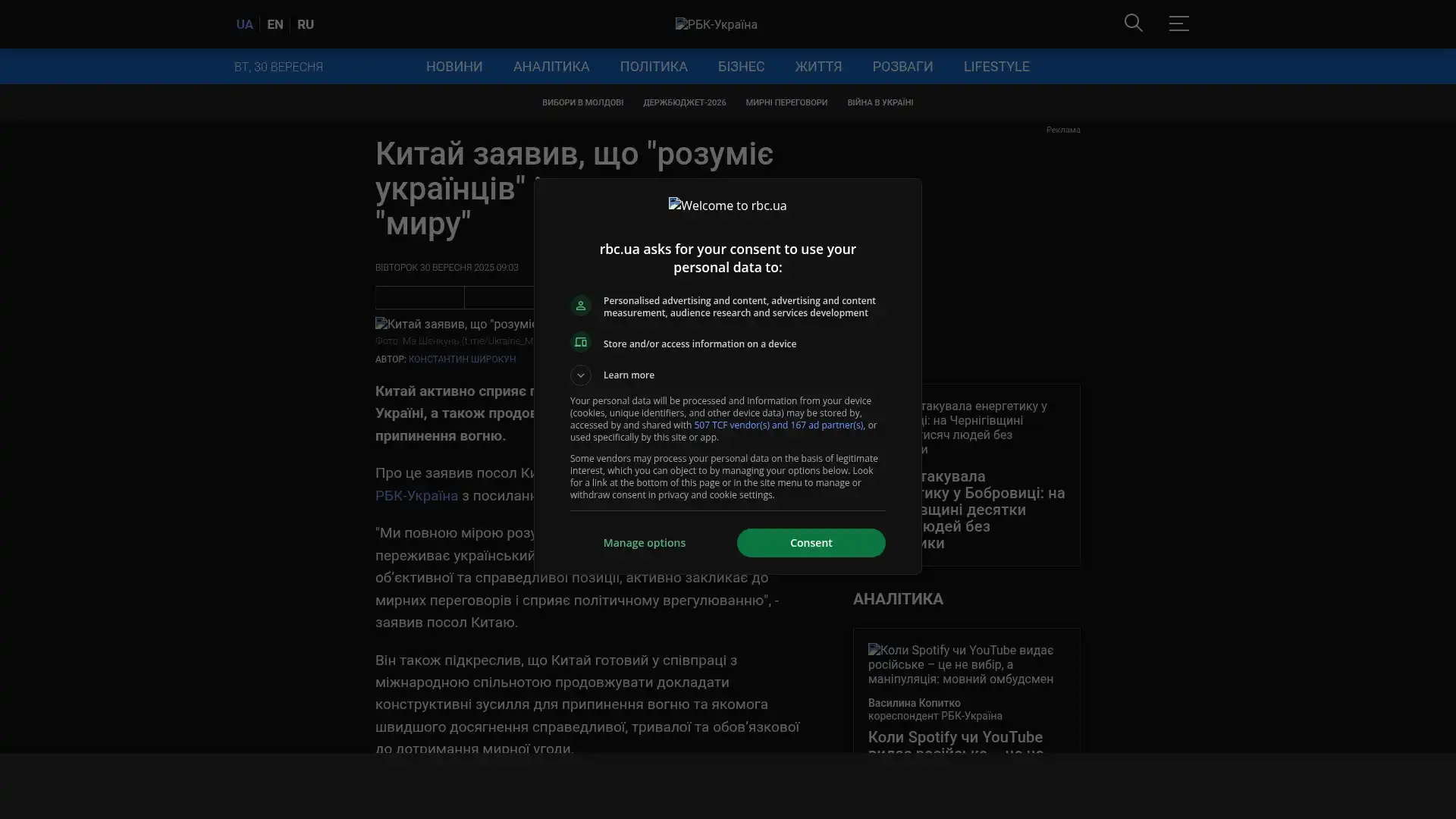The height and width of the screenshot is (819, 1456).
Task: Switch site language to RU
Action: (305, 25)
